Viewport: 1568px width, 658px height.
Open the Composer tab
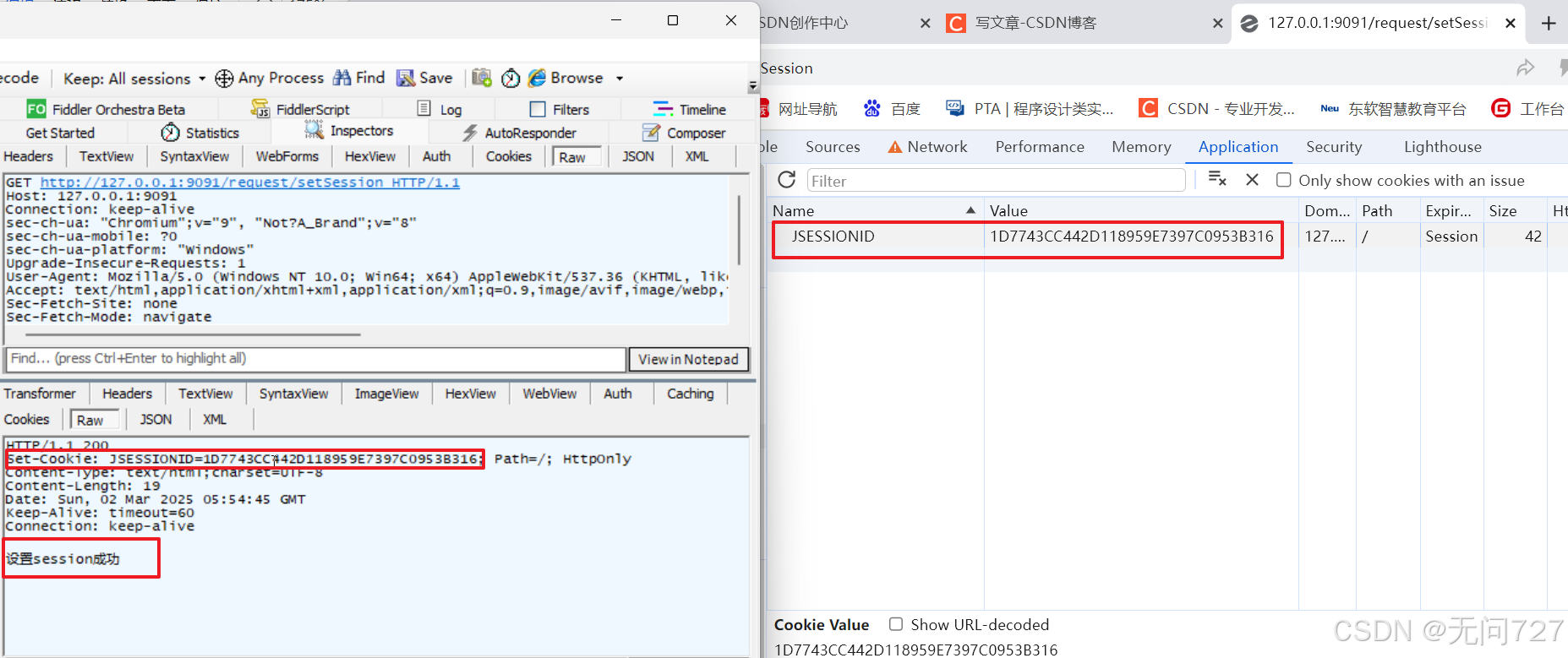[684, 133]
